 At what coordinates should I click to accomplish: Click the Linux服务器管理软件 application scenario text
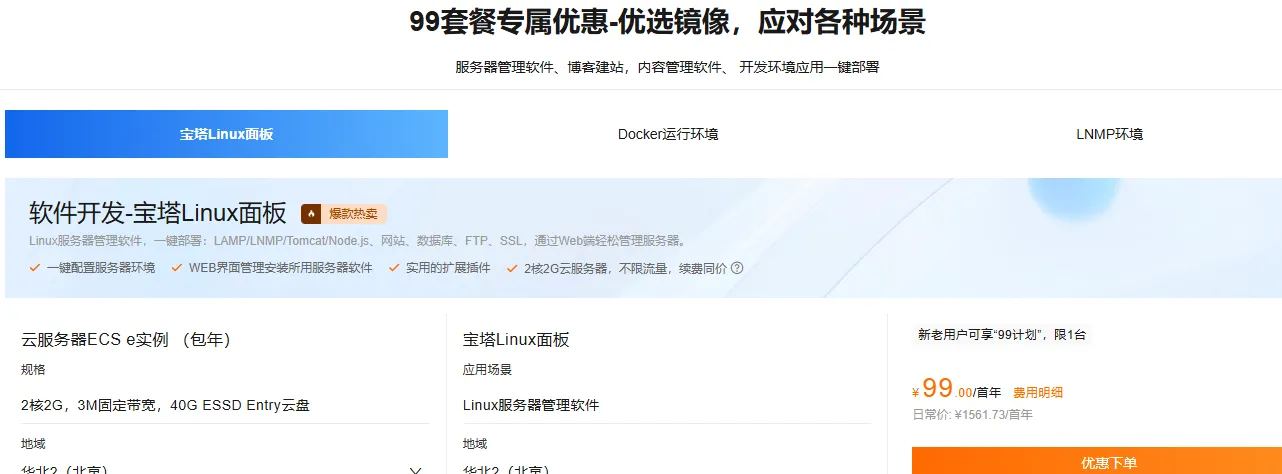(531, 405)
